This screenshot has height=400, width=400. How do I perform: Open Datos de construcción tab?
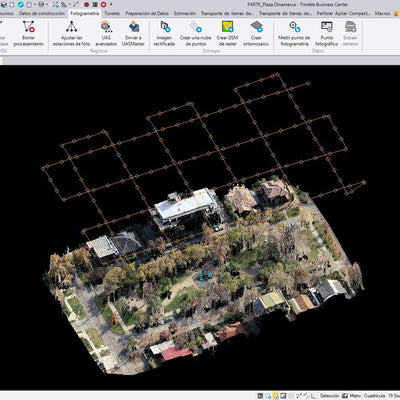[42, 13]
